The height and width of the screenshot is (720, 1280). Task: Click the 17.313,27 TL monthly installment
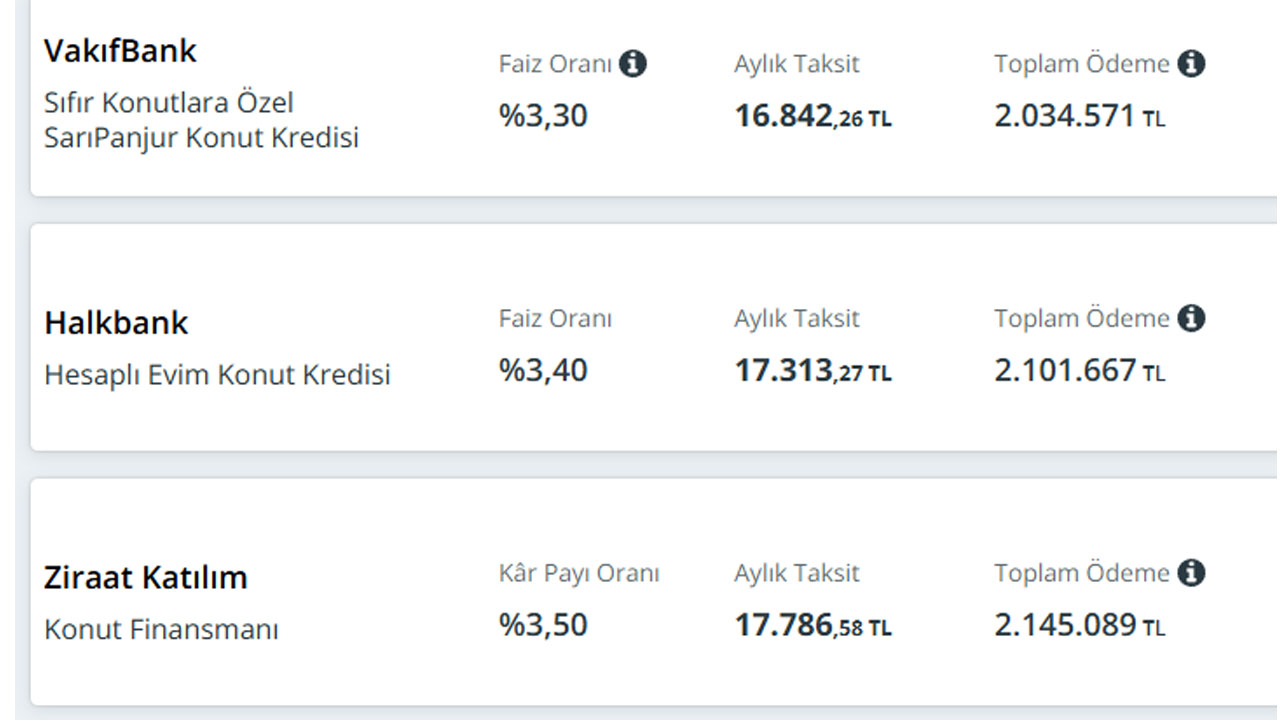(x=813, y=372)
